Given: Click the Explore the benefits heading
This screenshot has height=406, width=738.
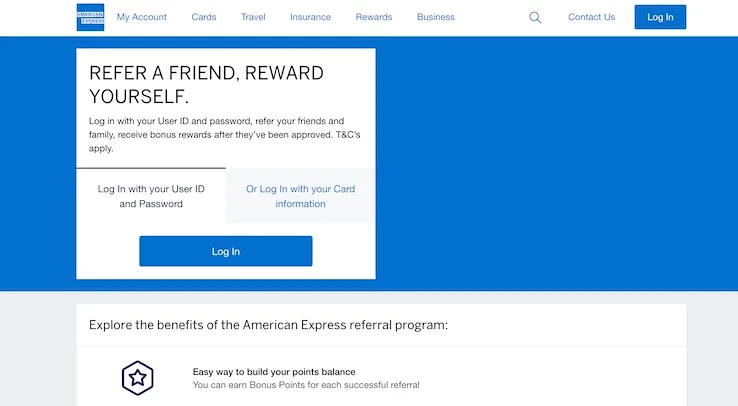Looking at the screenshot, I should (x=268, y=325).
